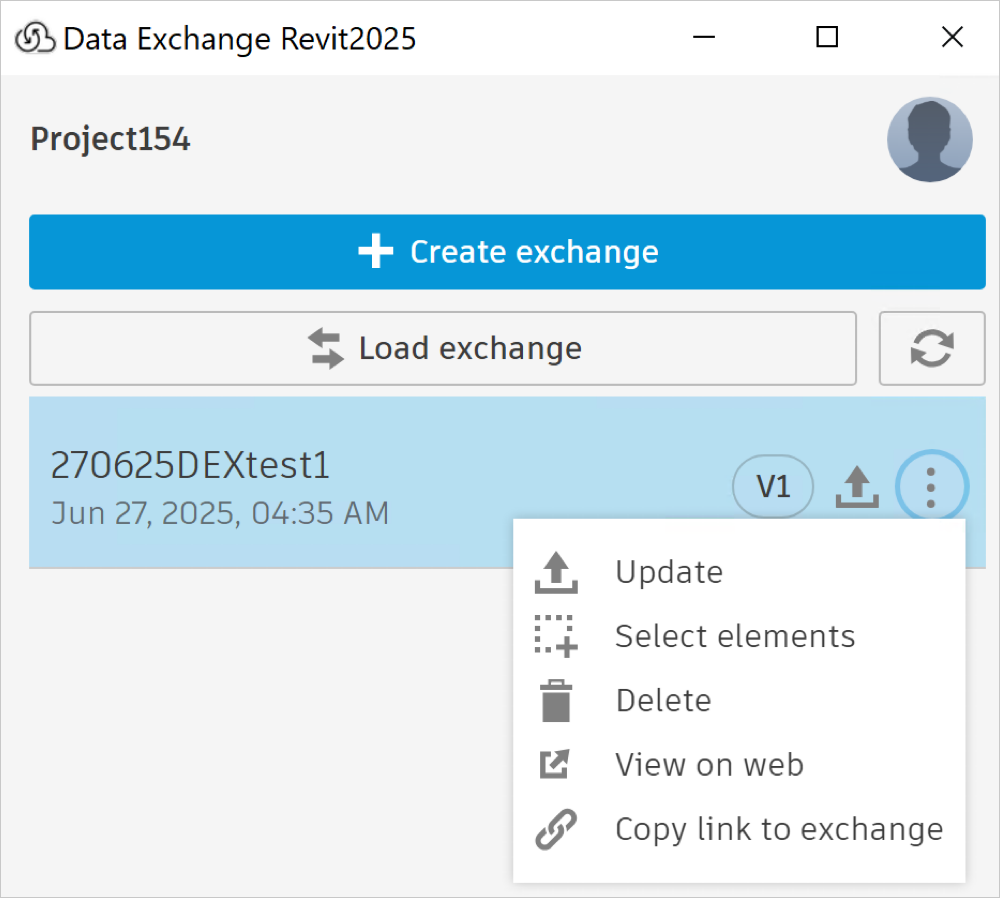1000x898 pixels.
Task: Close the Data Exchange Revit2025 window
Action: (x=952, y=37)
